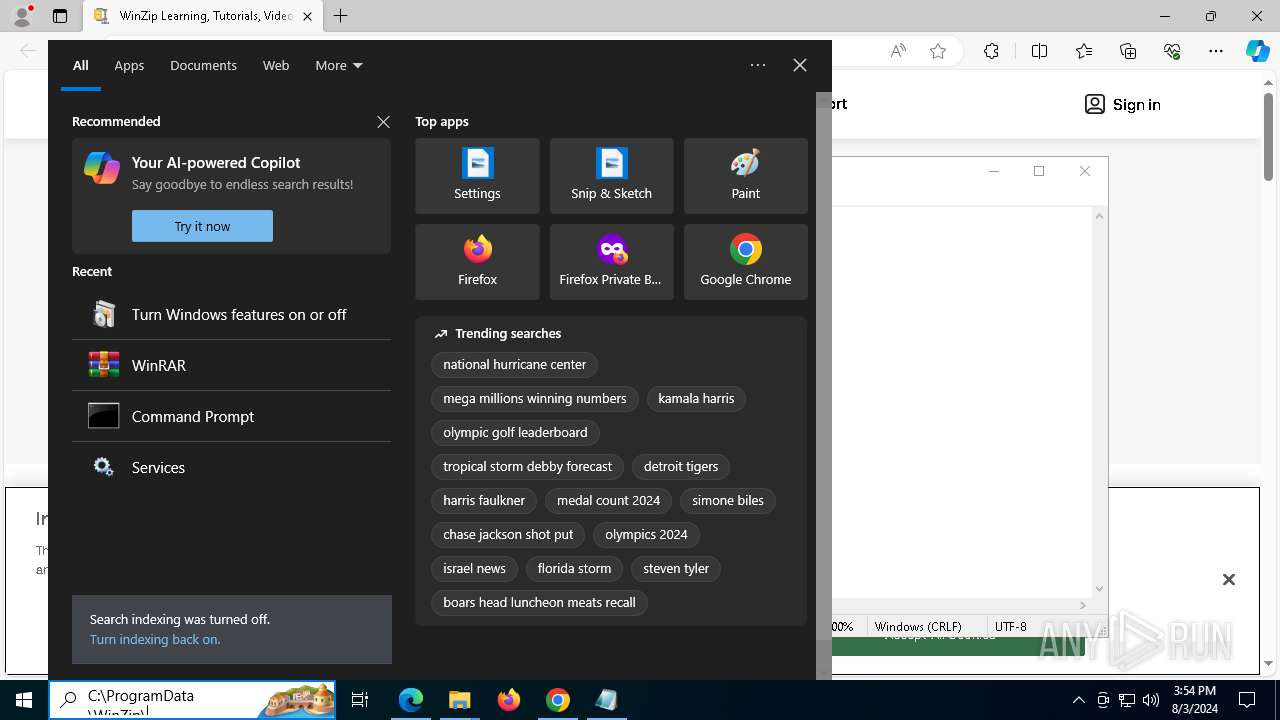Select chase jackson shot put search
The height and width of the screenshot is (720, 1280).
[x=508, y=535]
